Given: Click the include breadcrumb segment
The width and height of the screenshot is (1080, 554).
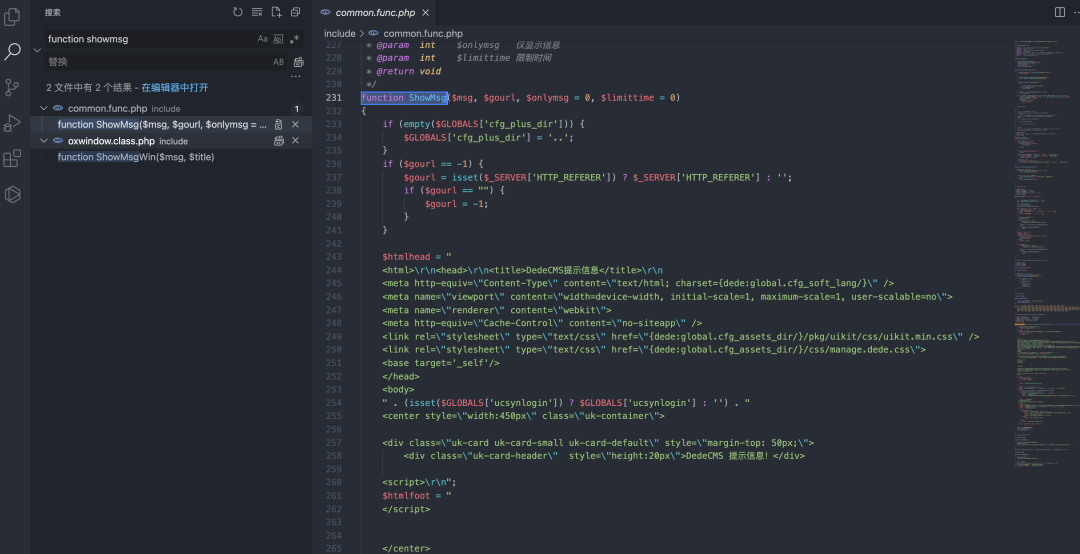Looking at the screenshot, I should (340, 33).
